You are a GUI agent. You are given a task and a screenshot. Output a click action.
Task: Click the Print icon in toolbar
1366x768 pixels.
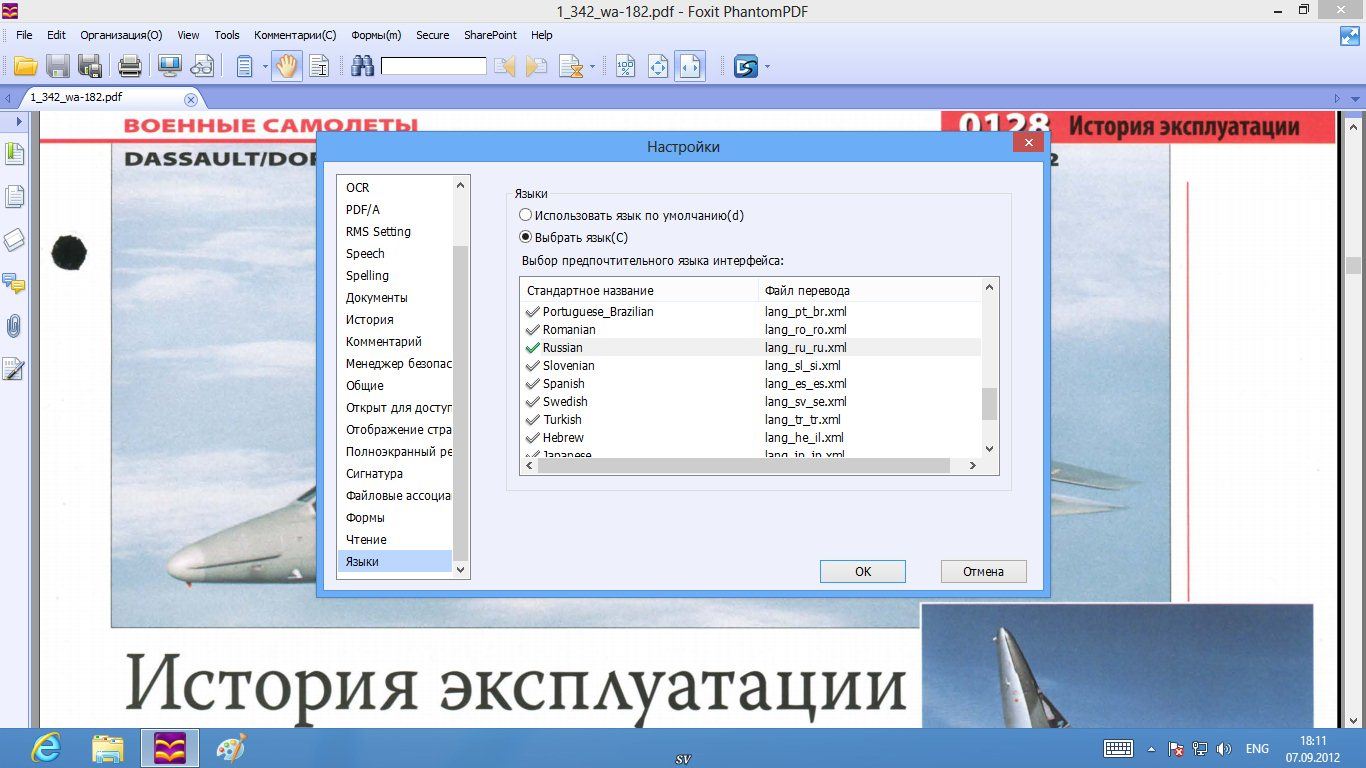coord(130,67)
